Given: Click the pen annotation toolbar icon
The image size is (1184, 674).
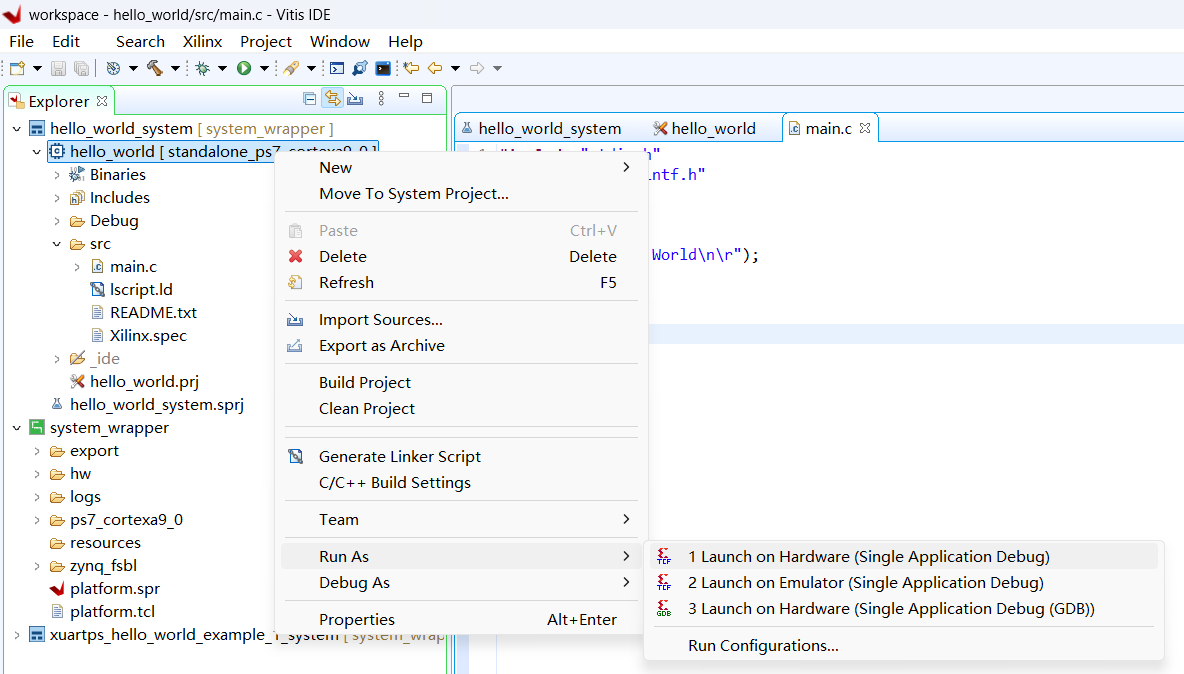Looking at the screenshot, I should [x=291, y=69].
